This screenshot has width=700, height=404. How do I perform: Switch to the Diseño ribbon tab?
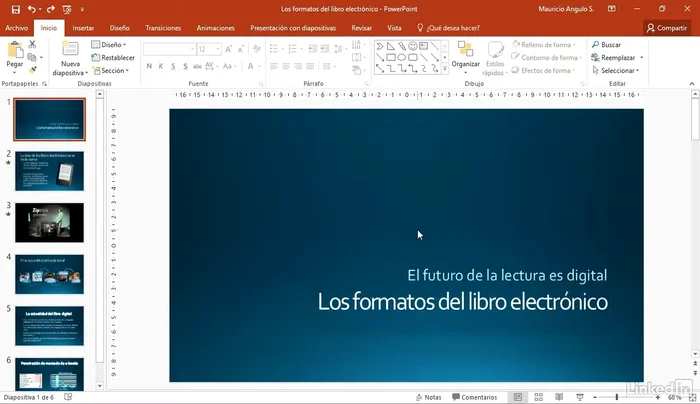pyautogui.click(x=120, y=28)
